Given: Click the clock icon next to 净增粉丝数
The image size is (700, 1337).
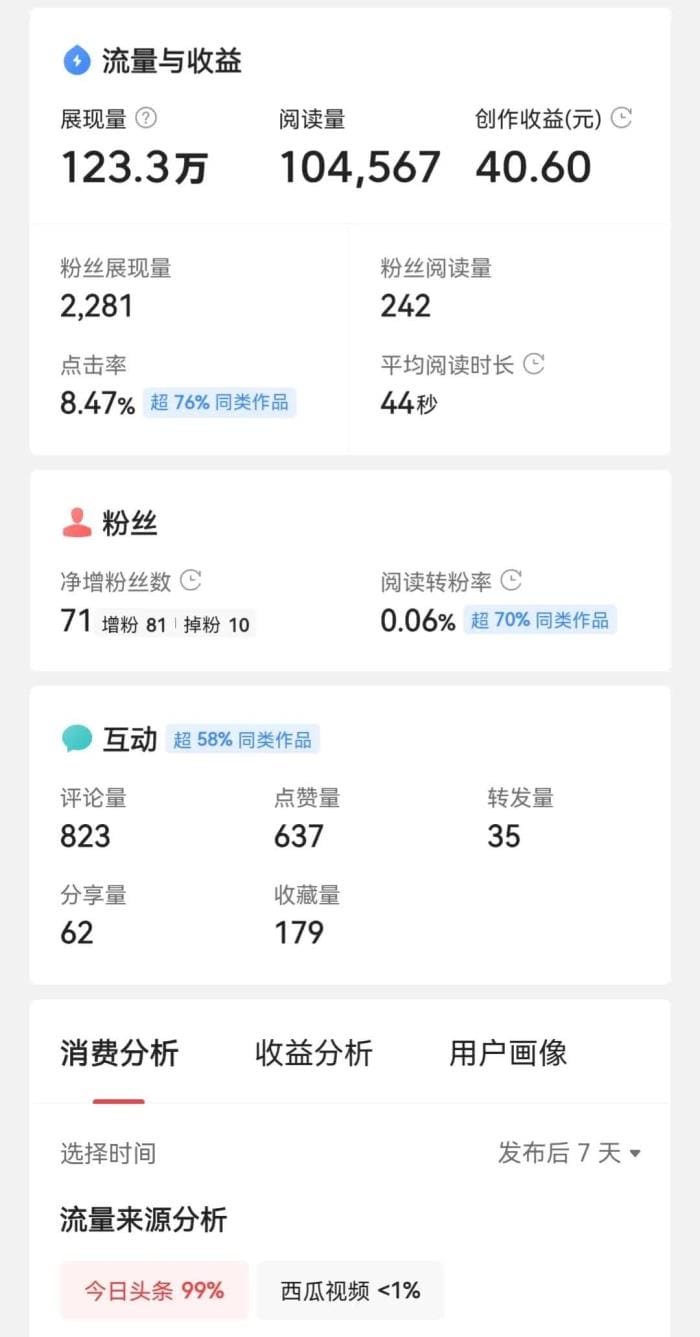Looking at the screenshot, I should pos(189,579).
